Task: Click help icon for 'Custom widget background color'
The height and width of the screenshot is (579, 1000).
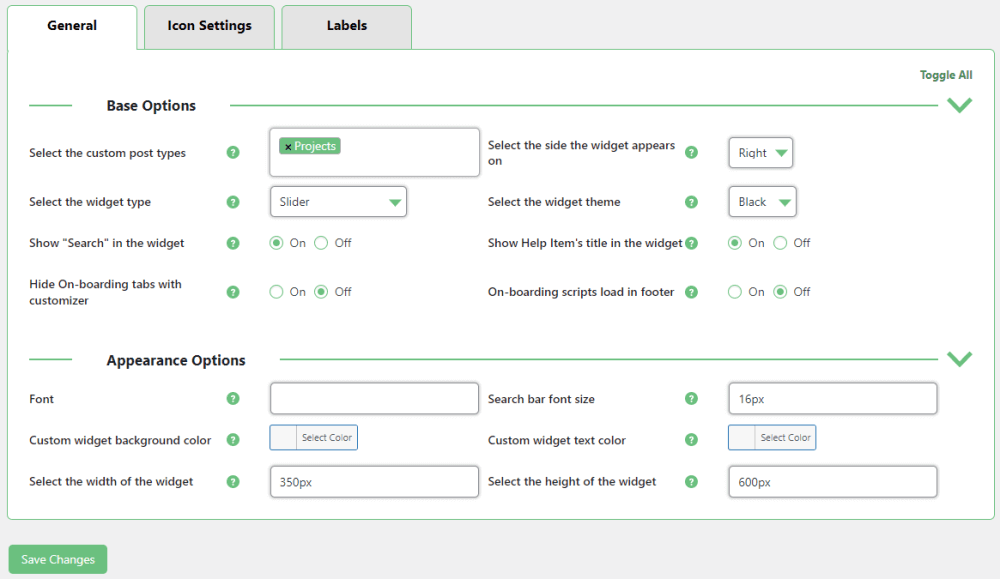Action: tap(233, 440)
